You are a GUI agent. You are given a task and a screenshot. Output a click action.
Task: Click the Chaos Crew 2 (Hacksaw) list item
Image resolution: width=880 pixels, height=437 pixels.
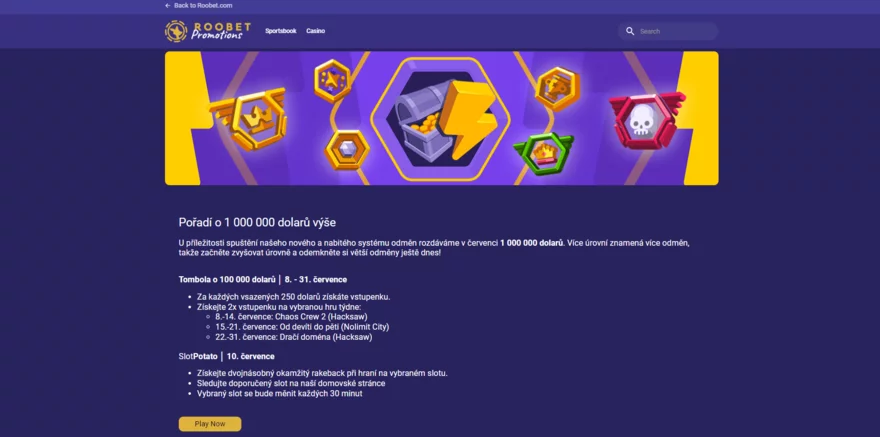click(291, 316)
